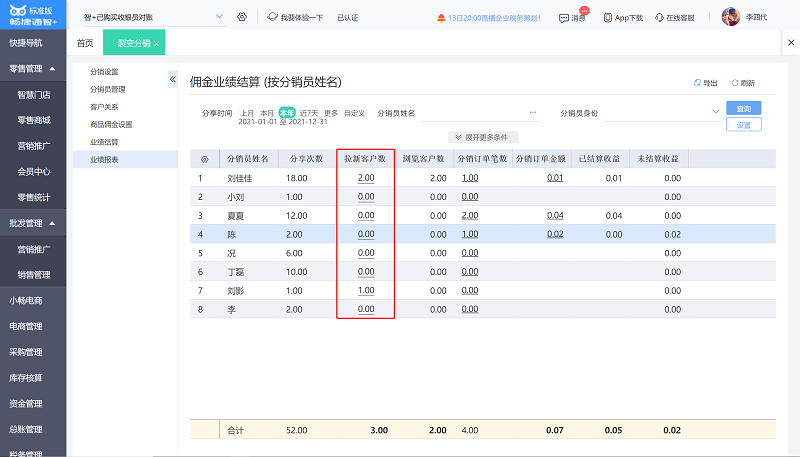Click the settings gear beside the account selector
This screenshot has height=457, width=800.
(x=242, y=17)
